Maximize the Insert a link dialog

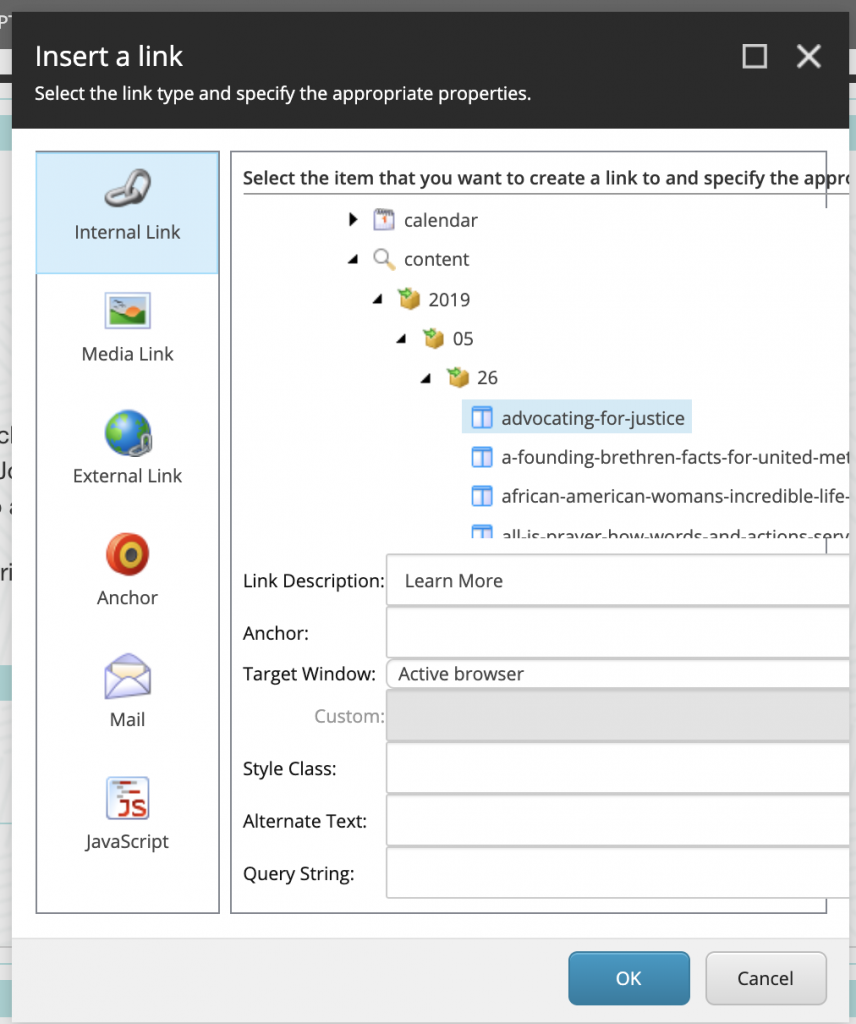[x=755, y=57]
